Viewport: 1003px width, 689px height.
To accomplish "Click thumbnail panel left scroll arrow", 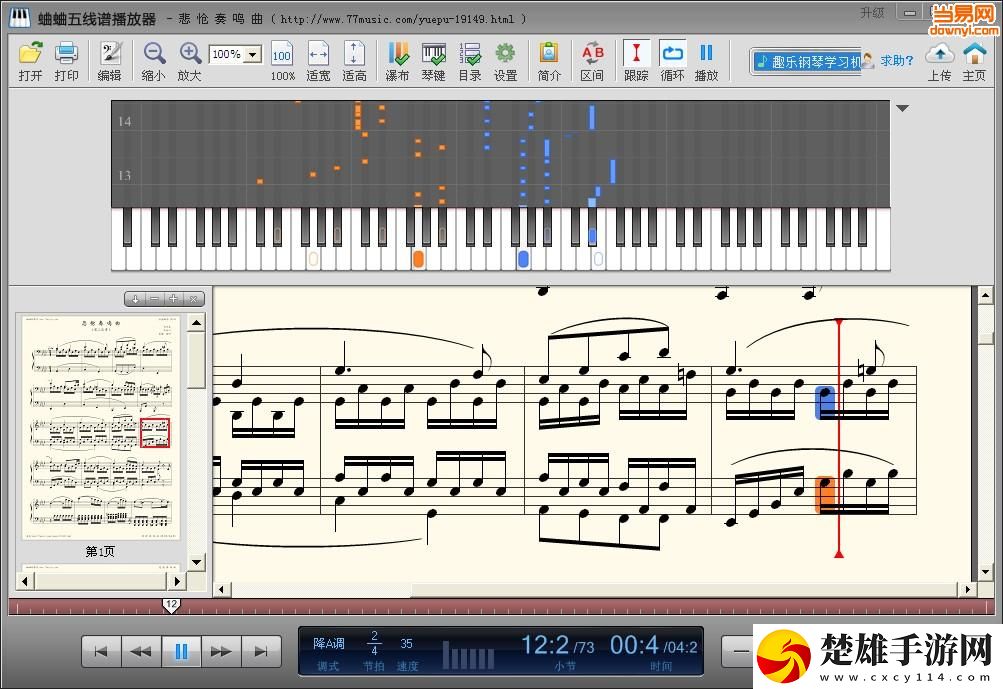I will tap(25, 582).
